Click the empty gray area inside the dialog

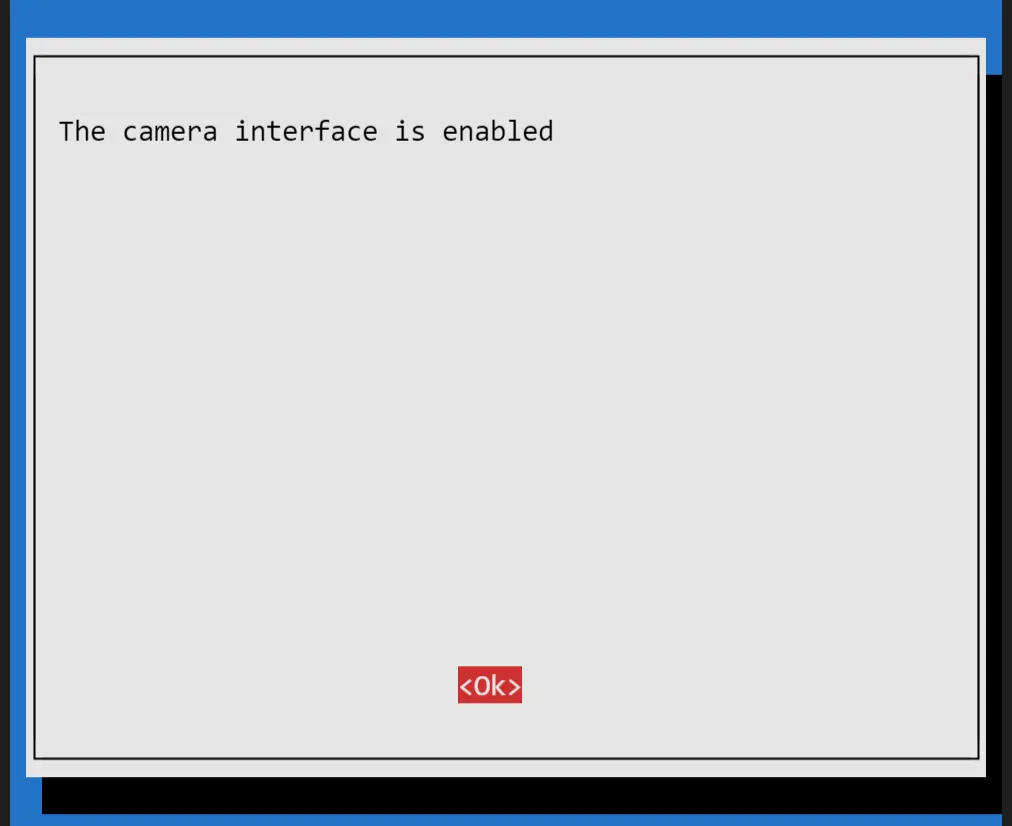pyautogui.click(x=506, y=400)
